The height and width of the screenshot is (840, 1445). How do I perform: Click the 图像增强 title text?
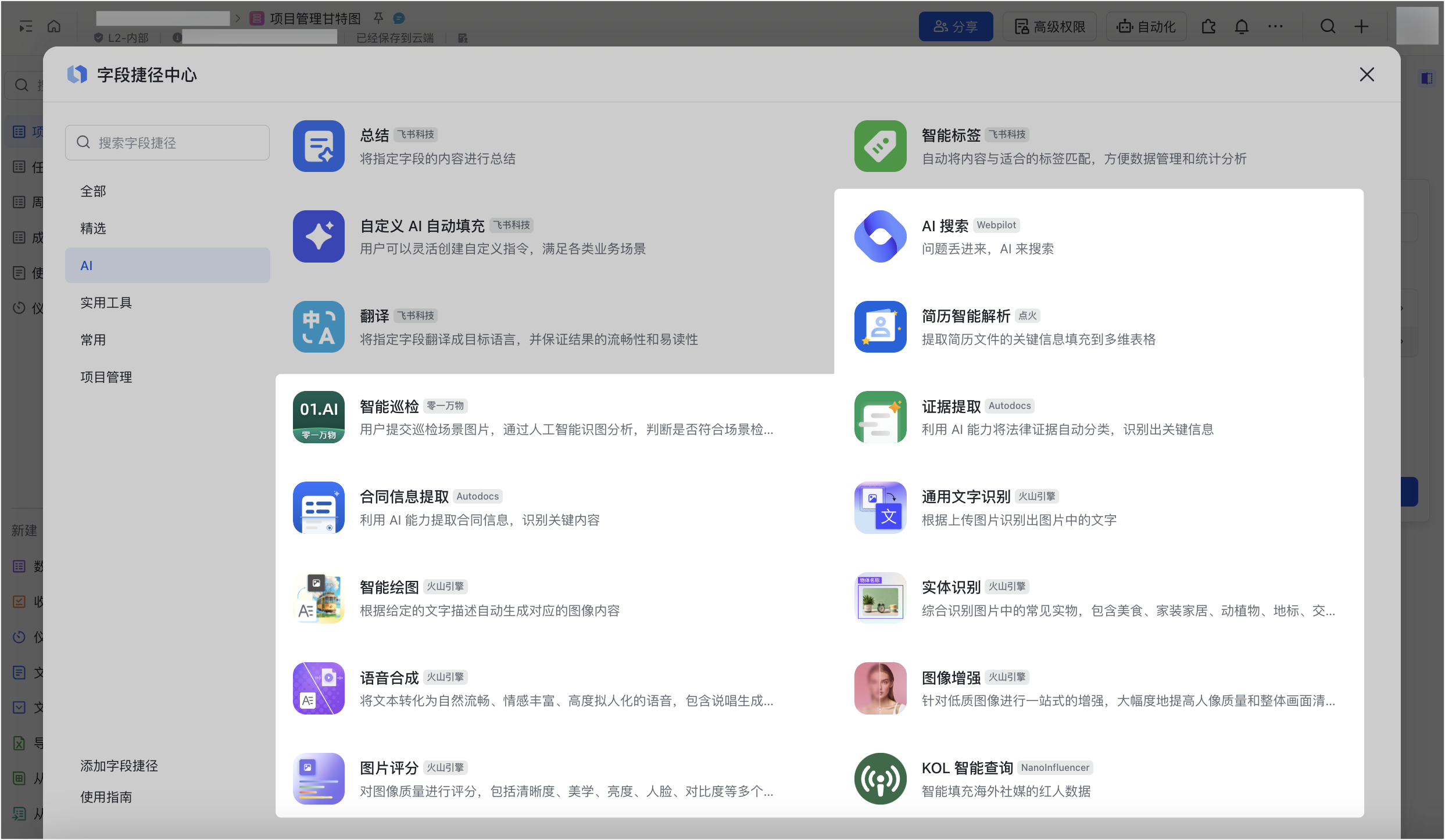[951, 677]
